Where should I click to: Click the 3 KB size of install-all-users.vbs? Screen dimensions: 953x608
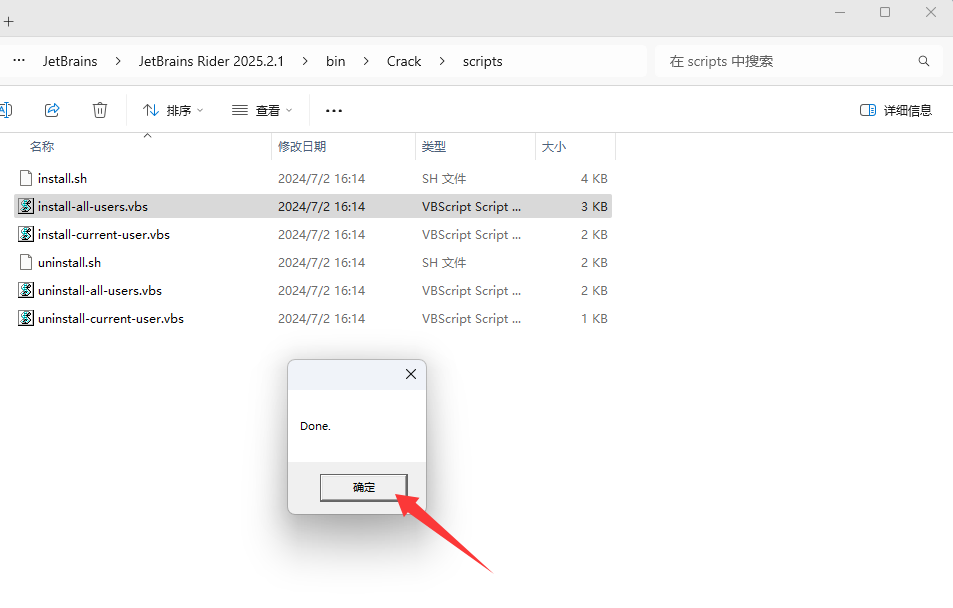(594, 207)
